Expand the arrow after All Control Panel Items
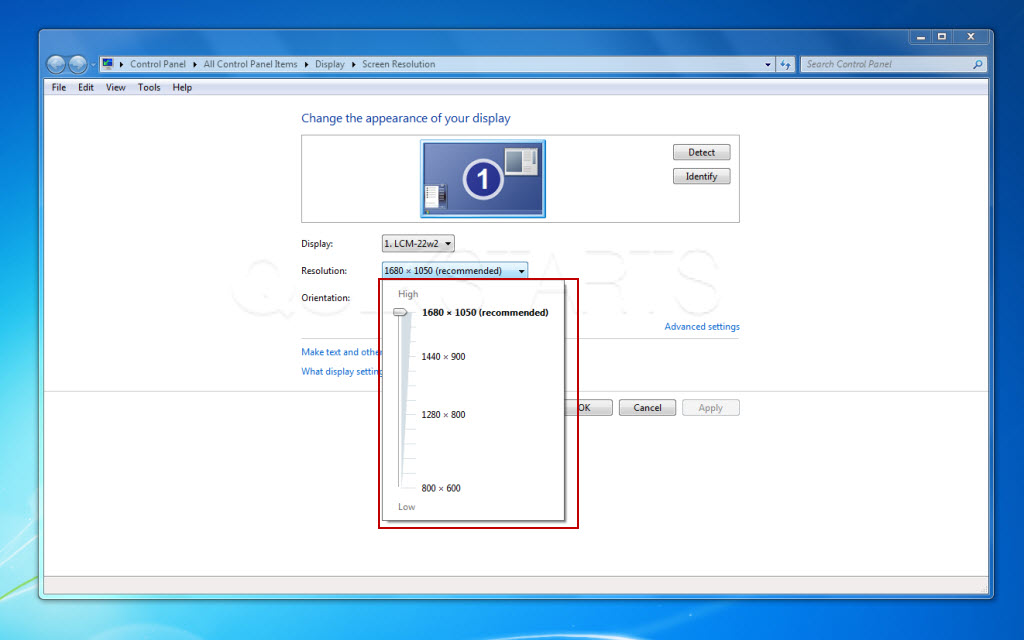This screenshot has width=1024, height=640. 306,64
